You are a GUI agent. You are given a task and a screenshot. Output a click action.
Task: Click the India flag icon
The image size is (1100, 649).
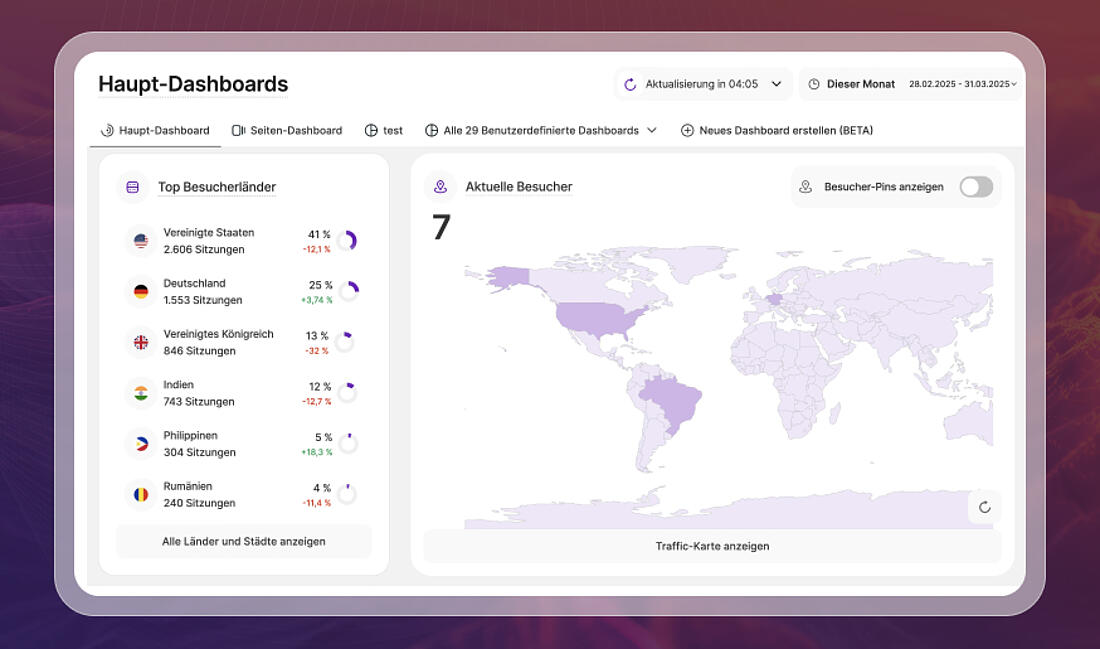coord(141,393)
